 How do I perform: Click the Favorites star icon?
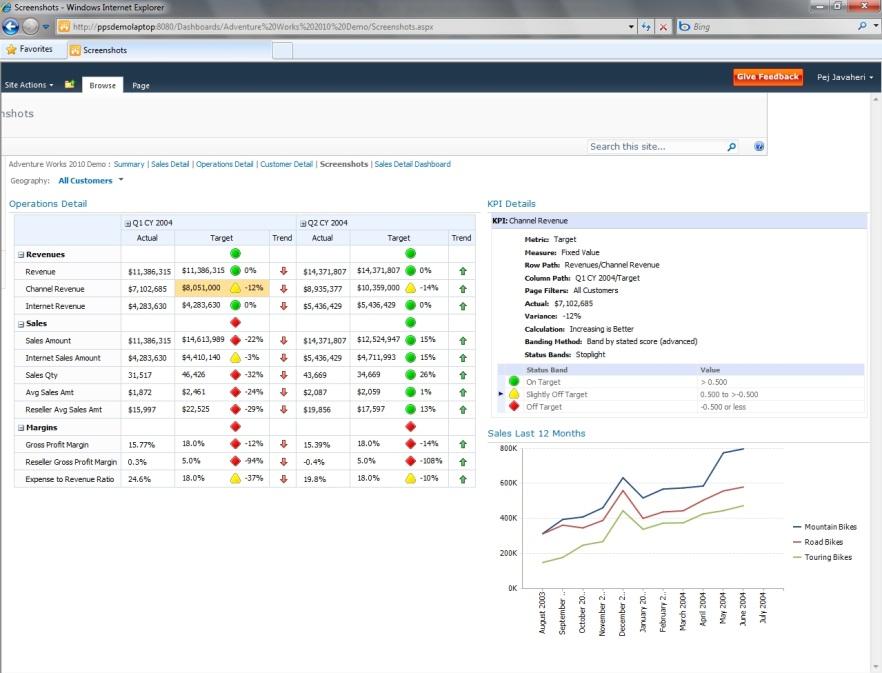[11, 50]
